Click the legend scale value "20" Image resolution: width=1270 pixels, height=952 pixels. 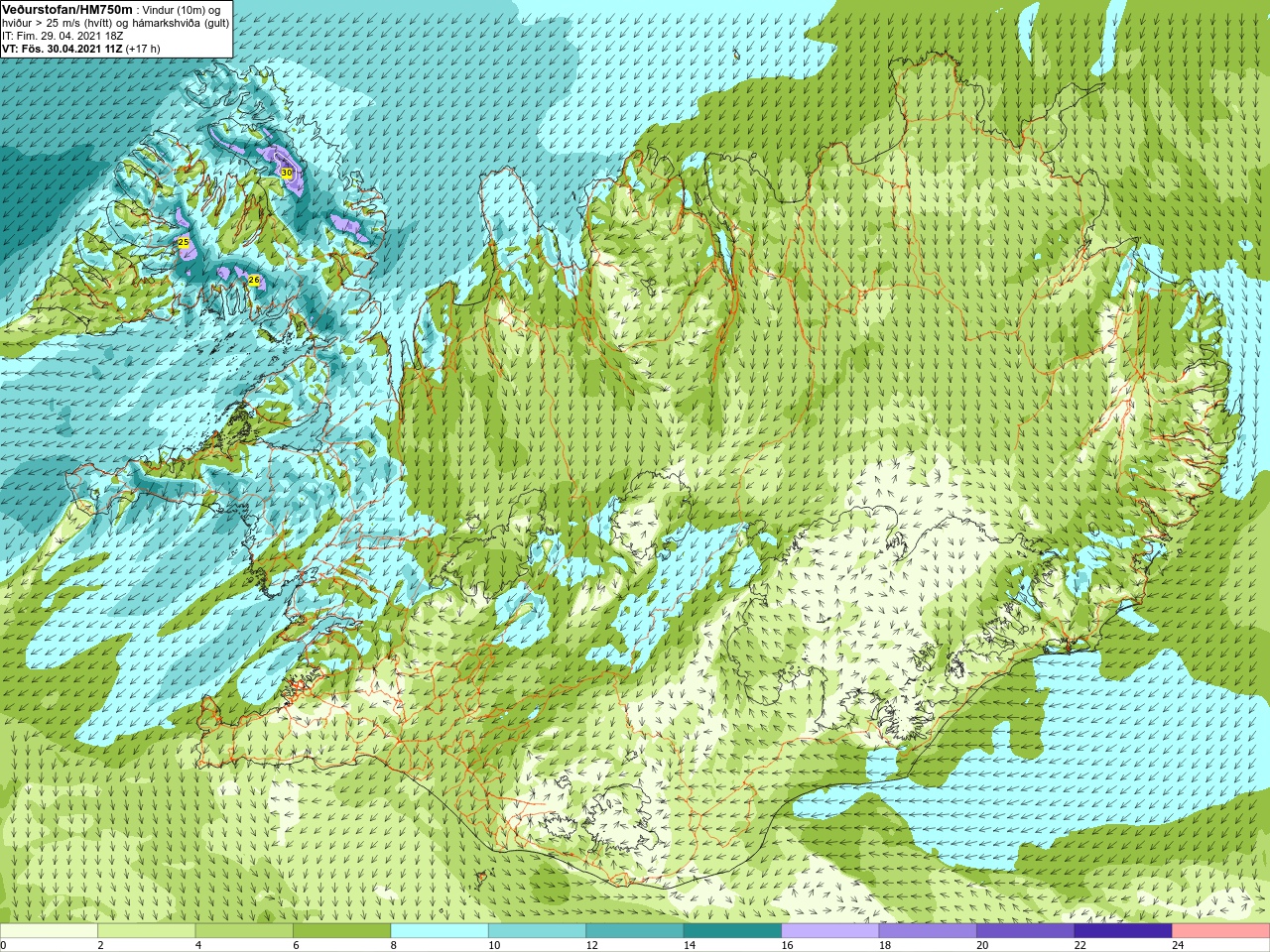(x=982, y=945)
